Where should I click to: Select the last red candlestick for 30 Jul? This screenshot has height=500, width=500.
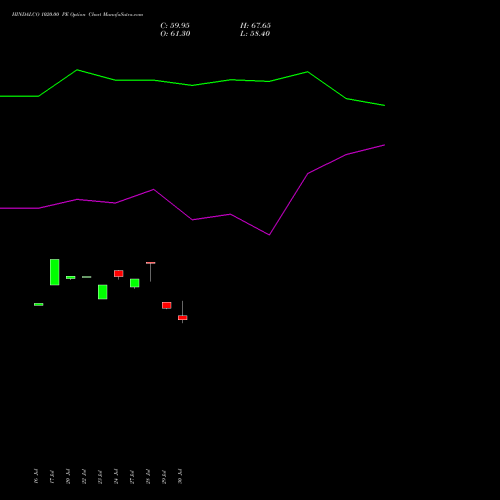coord(182,318)
